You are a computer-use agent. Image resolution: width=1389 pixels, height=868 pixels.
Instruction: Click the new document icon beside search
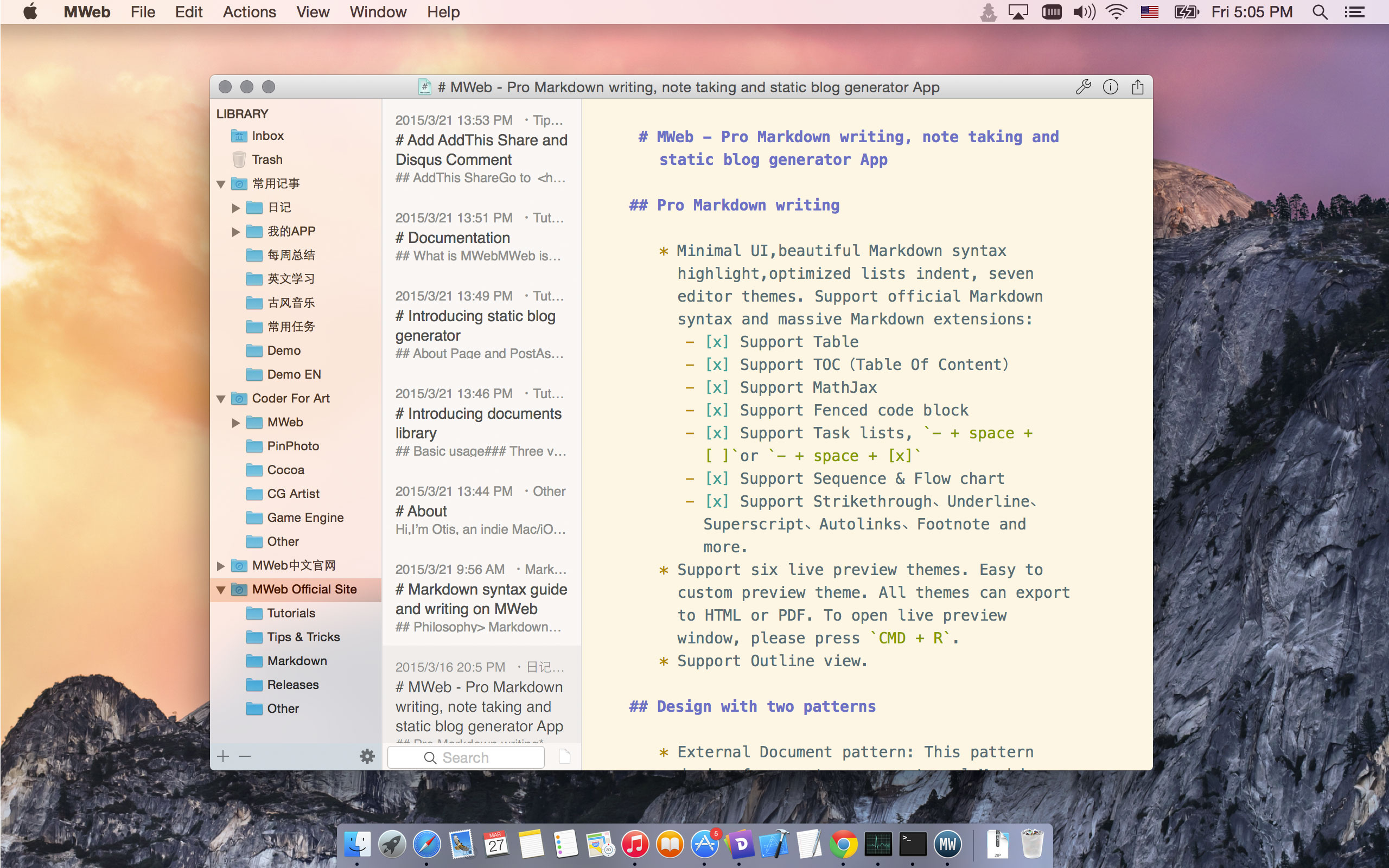click(565, 757)
